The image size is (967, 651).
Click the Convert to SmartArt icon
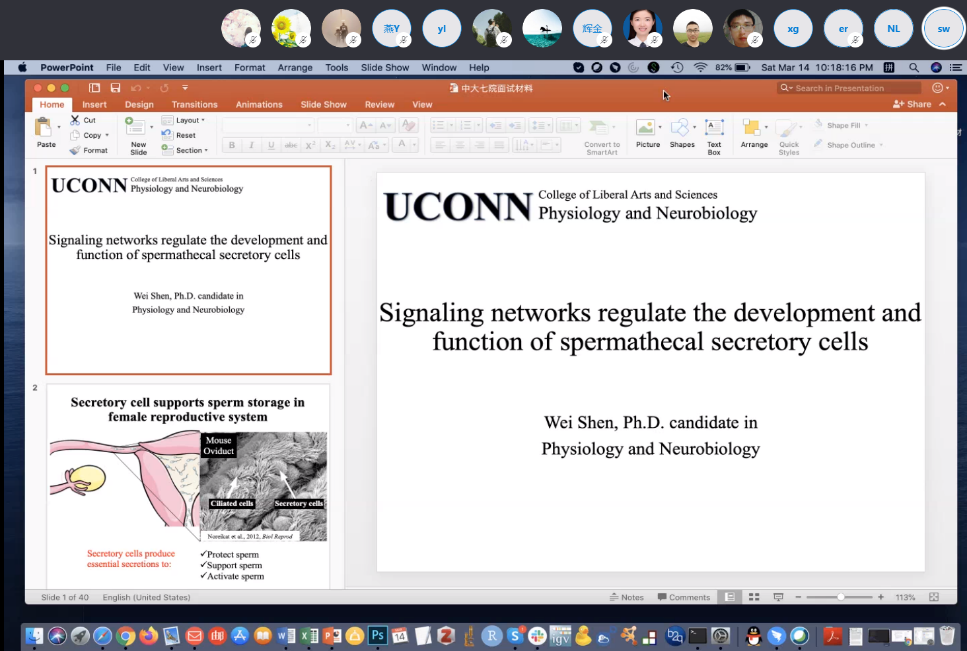(x=598, y=128)
